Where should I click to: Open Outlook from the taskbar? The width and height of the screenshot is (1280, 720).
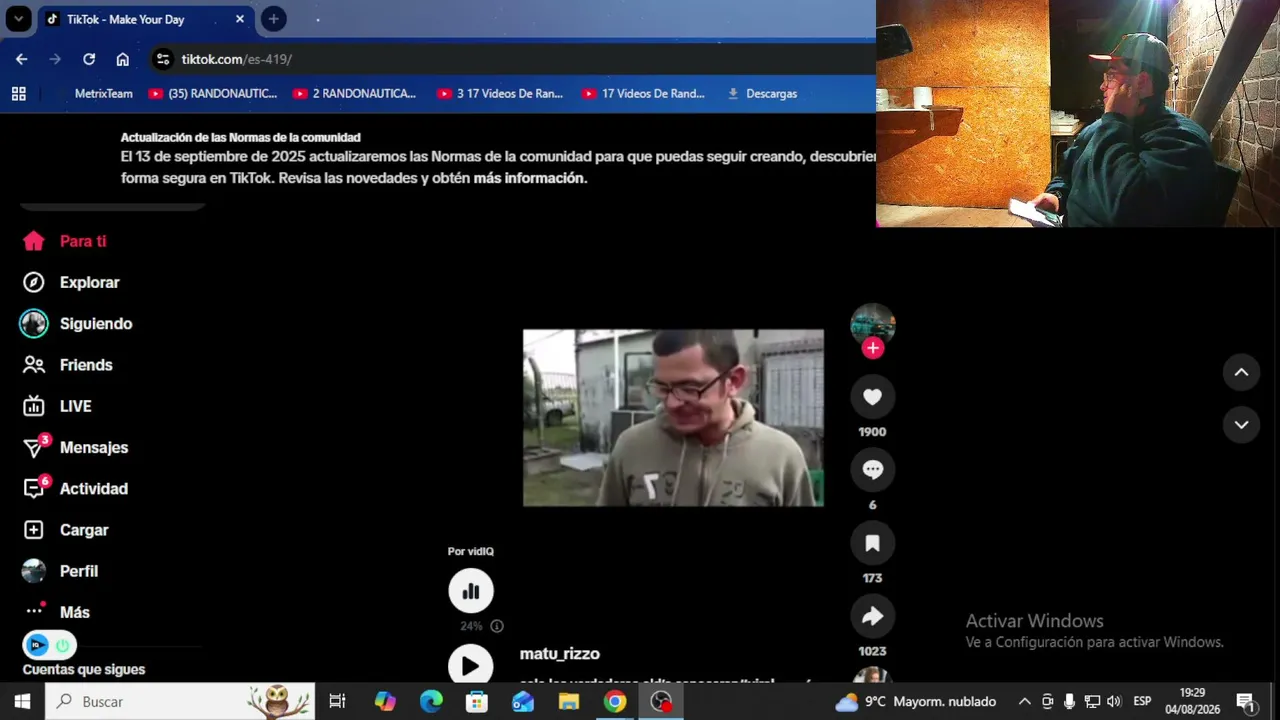(x=523, y=702)
